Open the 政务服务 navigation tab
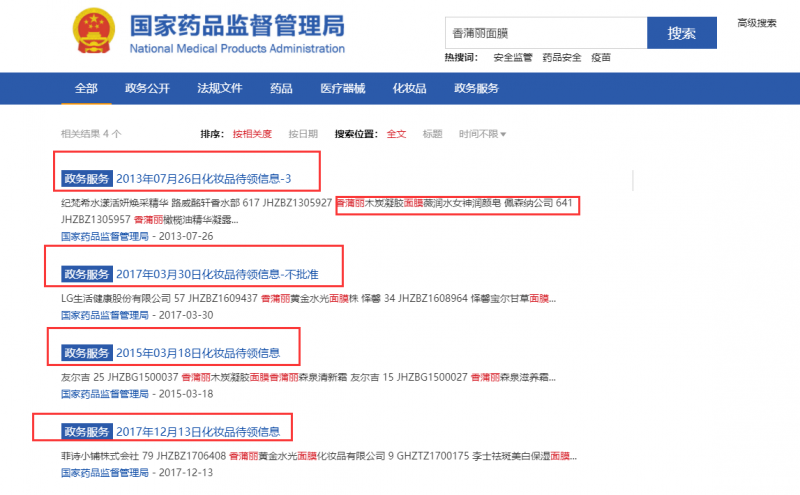The image size is (800, 495). pyautogui.click(x=476, y=89)
